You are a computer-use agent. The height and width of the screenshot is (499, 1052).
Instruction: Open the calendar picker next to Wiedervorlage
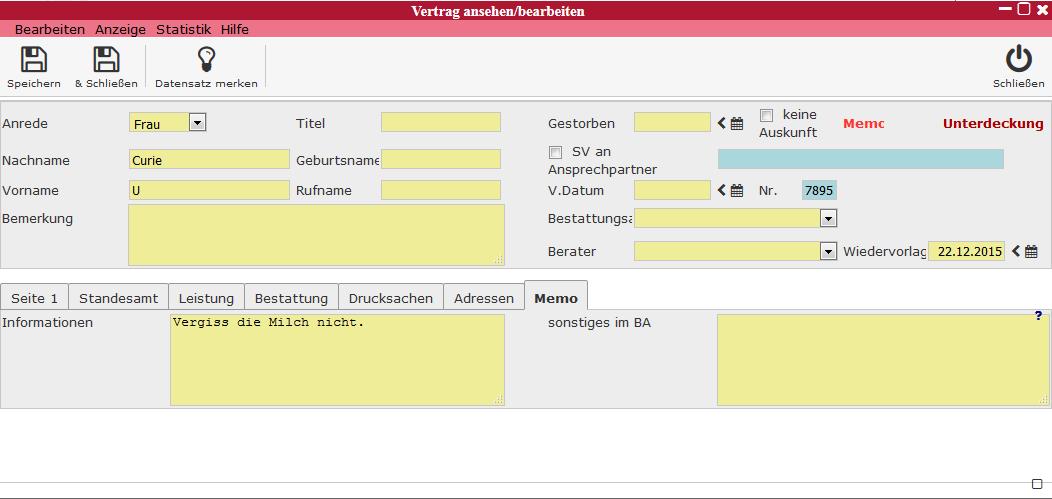click(1031, 252)
